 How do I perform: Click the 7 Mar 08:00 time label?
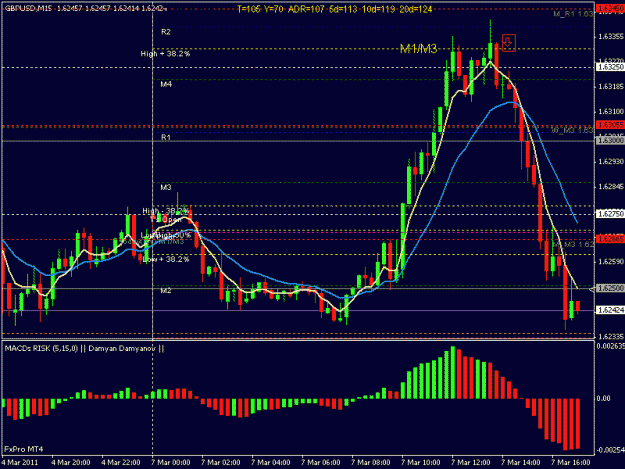click(x=370, y=462)
